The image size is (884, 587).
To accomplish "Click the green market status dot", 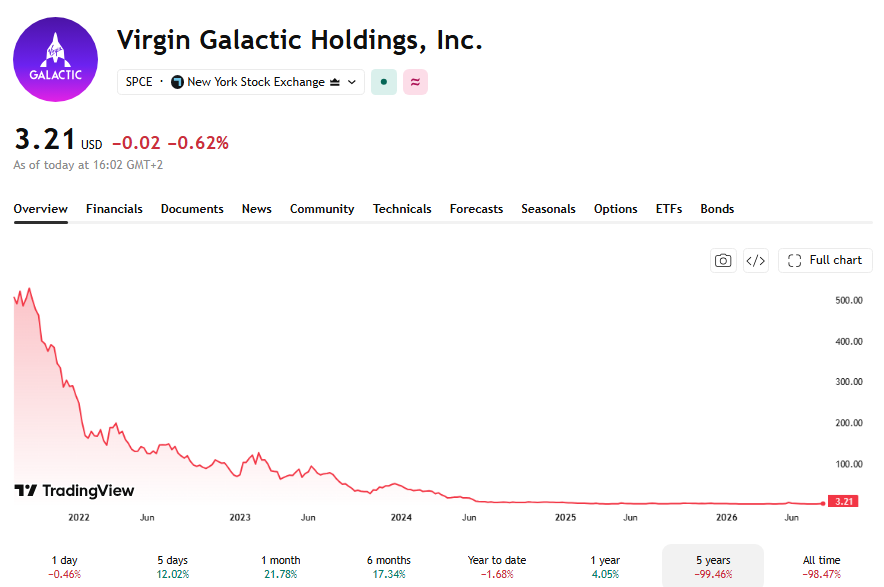I will 384,82.
